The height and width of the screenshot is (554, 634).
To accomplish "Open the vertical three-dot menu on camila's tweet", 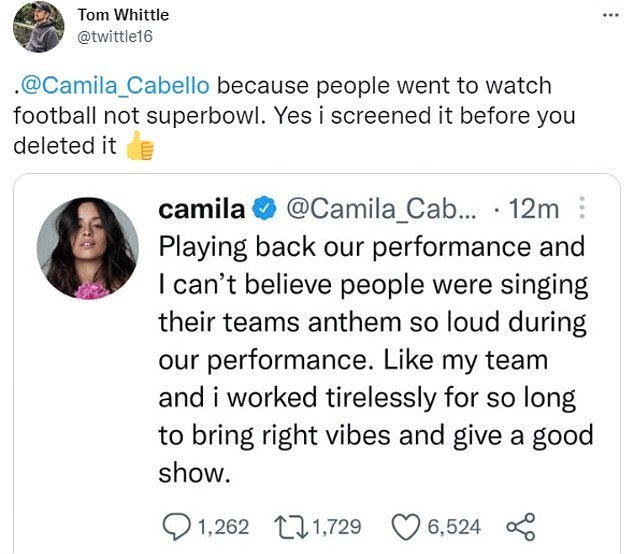I will tap(585, 209).
